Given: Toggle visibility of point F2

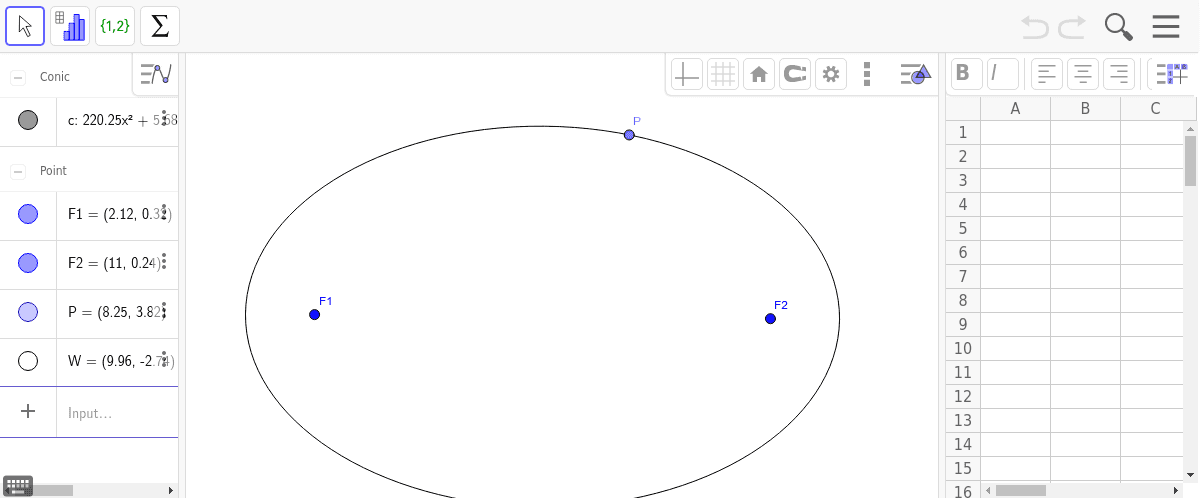Looking at the screenshot, I should [28, 263].
